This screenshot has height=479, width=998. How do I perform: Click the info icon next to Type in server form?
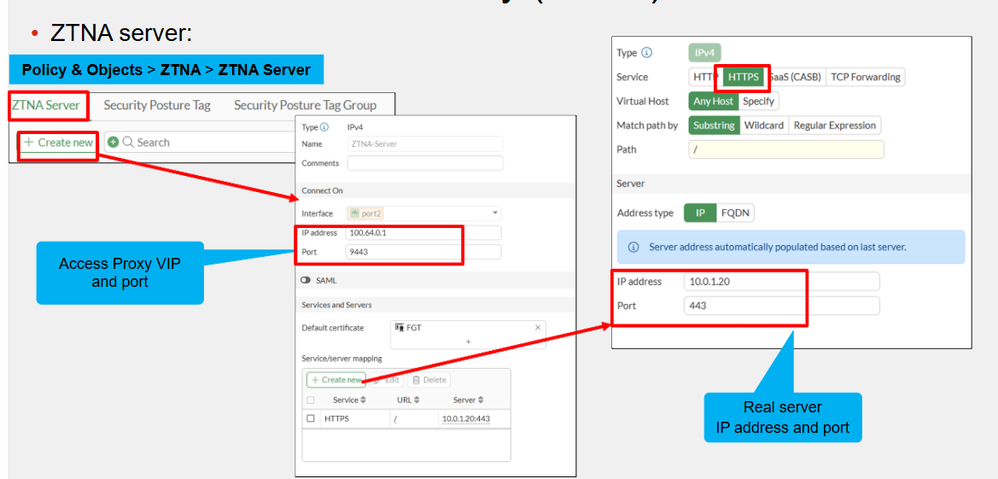(x=325, y=127)
